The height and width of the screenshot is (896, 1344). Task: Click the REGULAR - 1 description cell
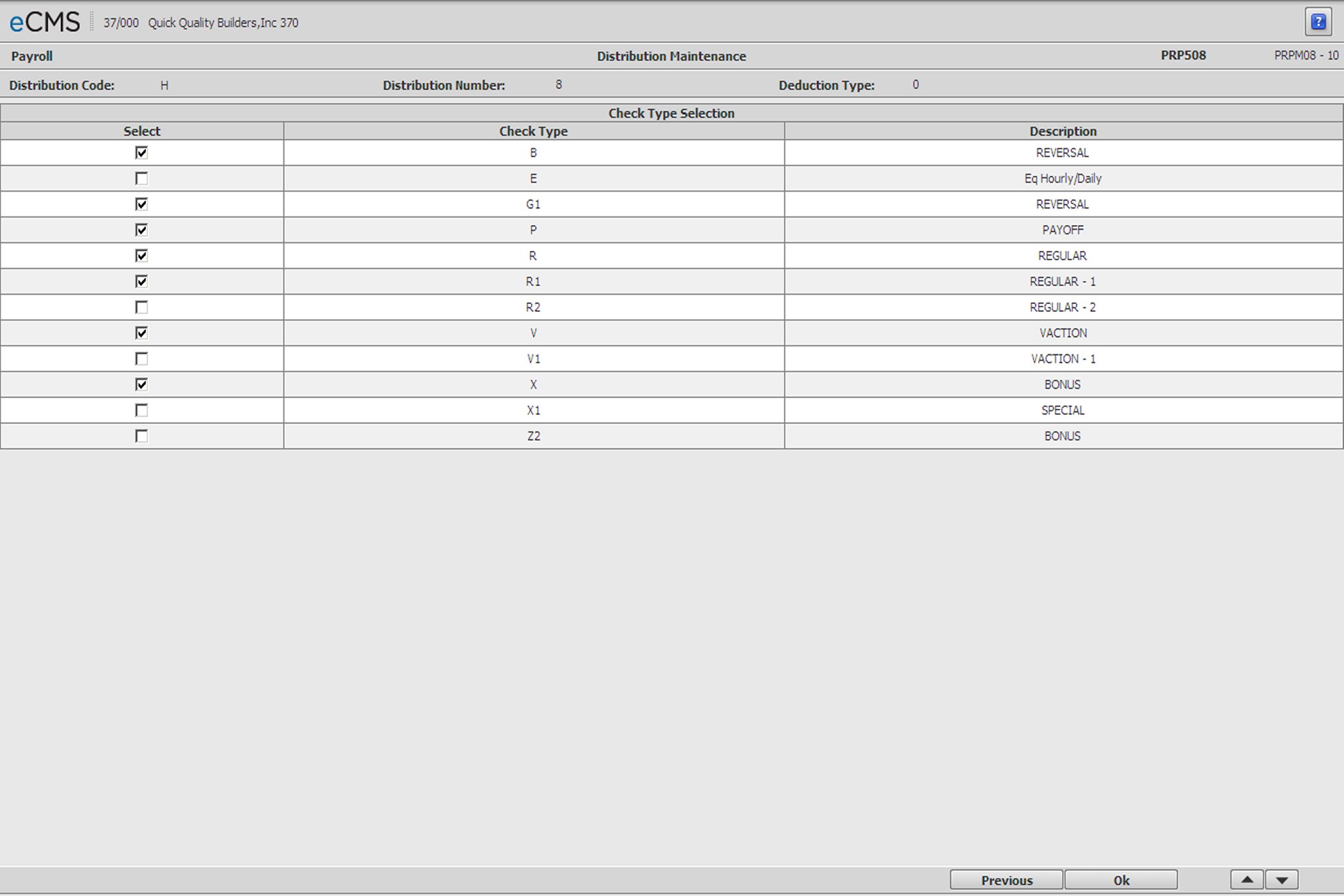1063,281
